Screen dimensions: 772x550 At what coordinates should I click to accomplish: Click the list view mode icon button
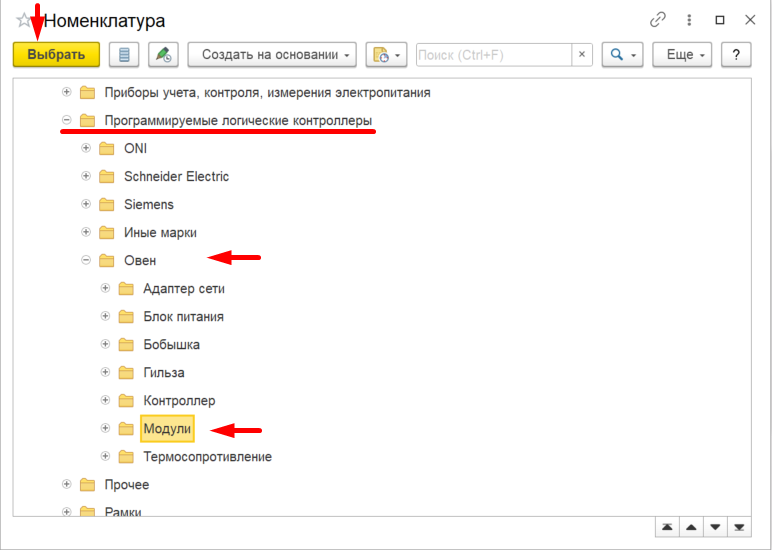pos(124,55)
